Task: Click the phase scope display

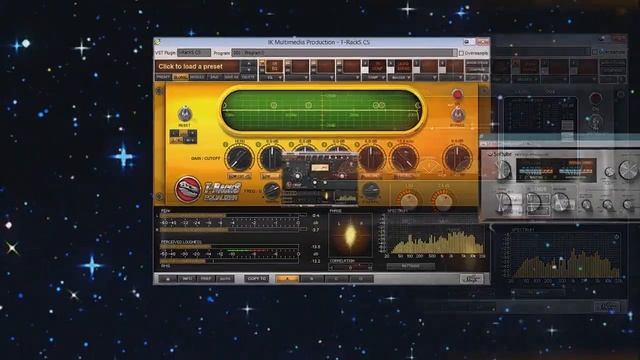Action: [x=350, y=236]
